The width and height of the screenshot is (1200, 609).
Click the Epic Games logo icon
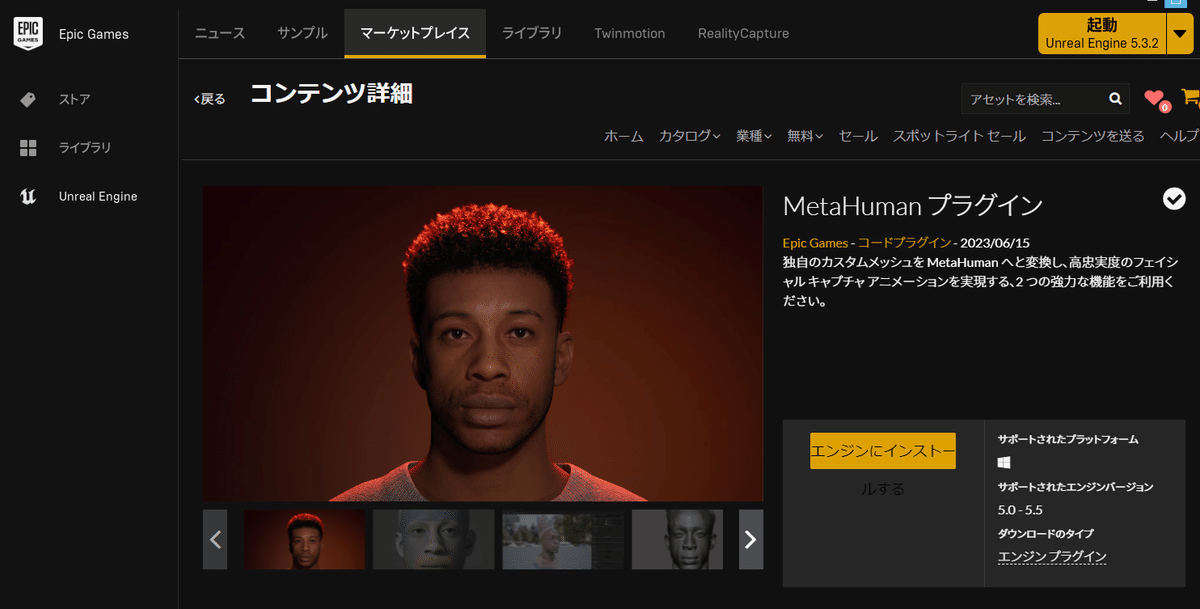tap(28, 33)
